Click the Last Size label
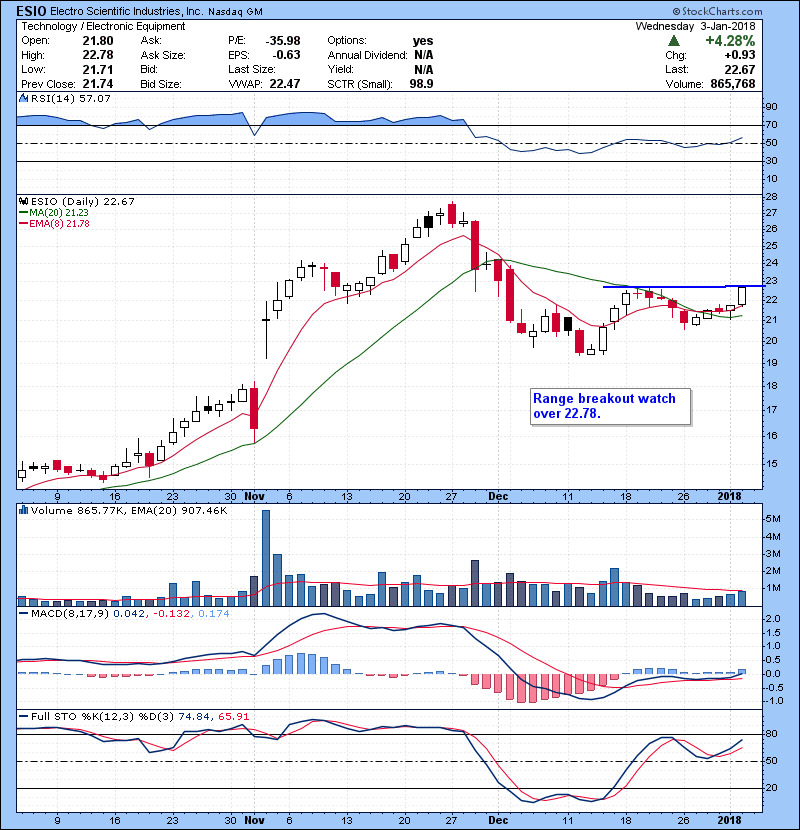 click(252, 69)
